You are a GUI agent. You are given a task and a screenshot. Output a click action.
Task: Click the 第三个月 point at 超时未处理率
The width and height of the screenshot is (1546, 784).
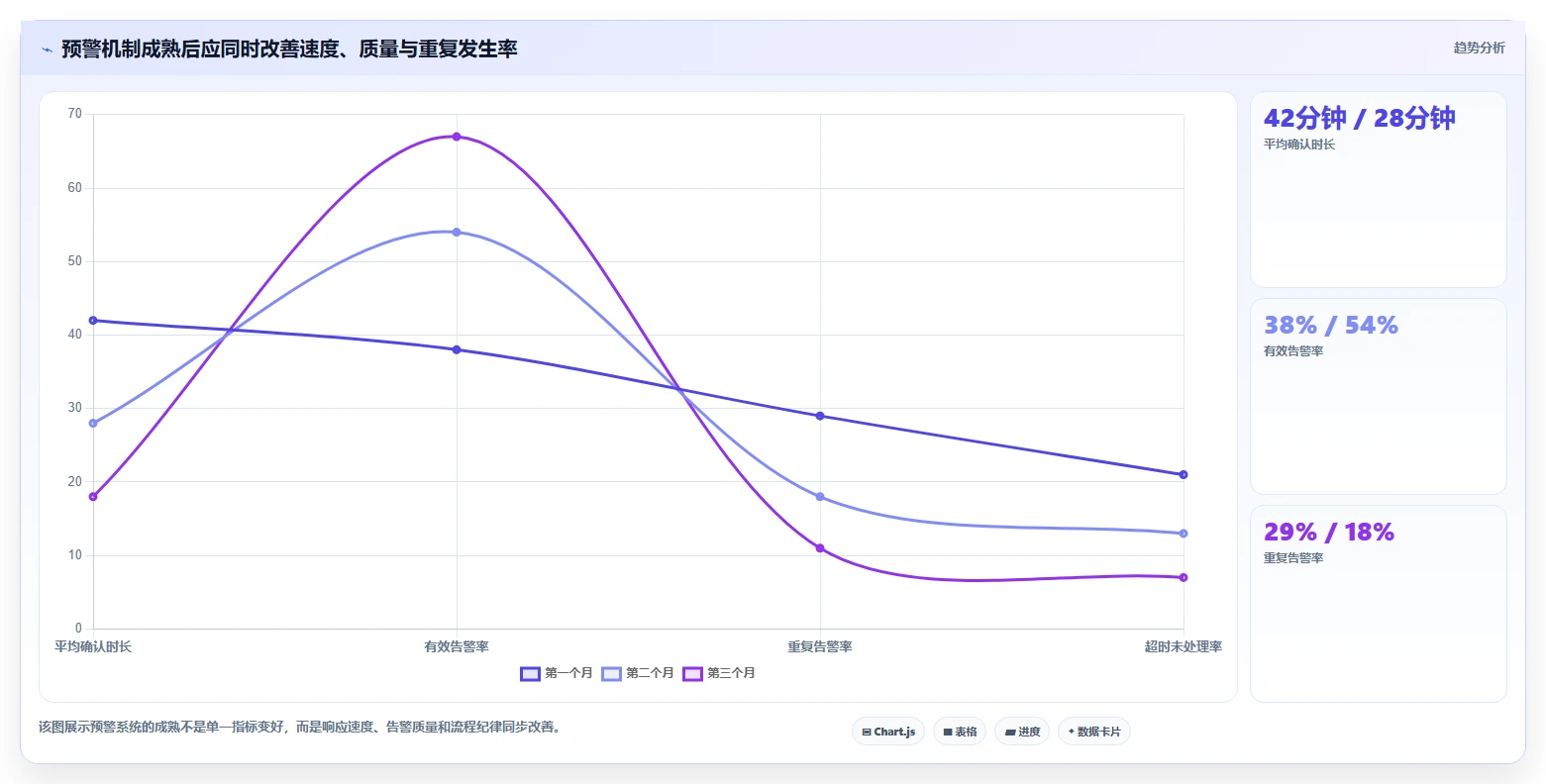coord(1184,577)
